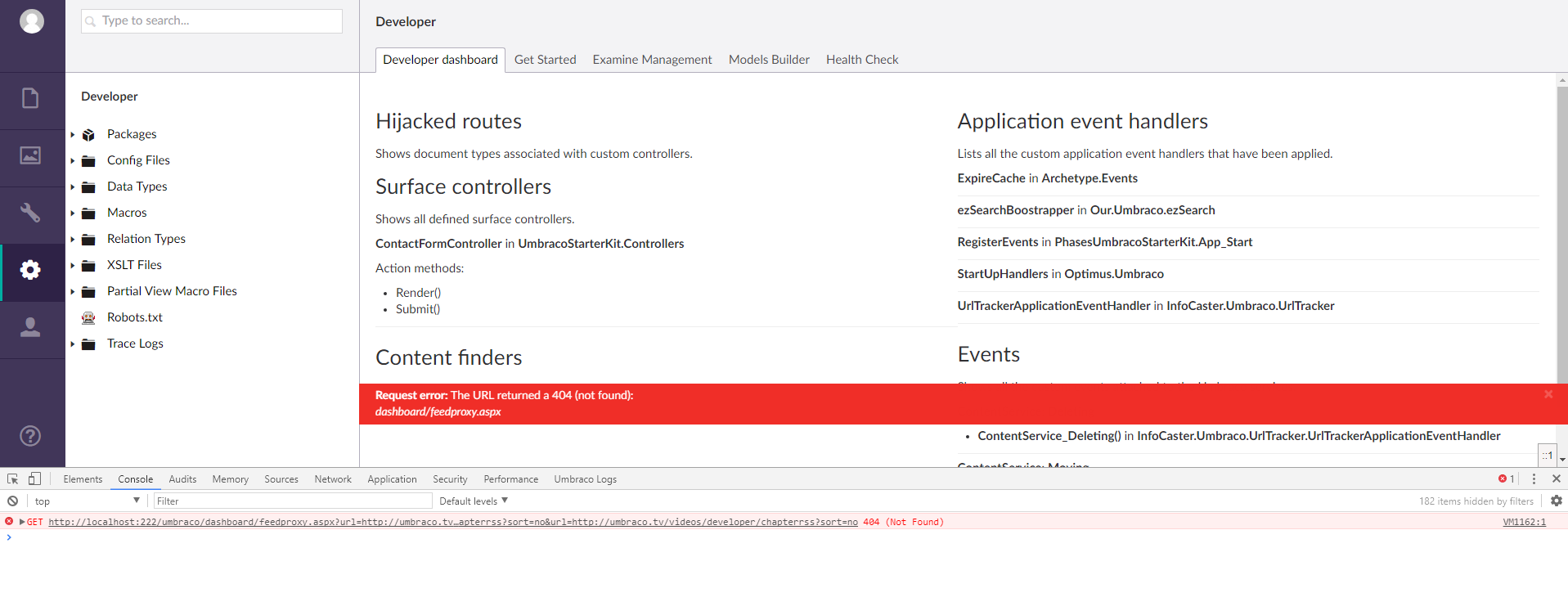Open the DevTools Memory tab

(x=230, y=479)
